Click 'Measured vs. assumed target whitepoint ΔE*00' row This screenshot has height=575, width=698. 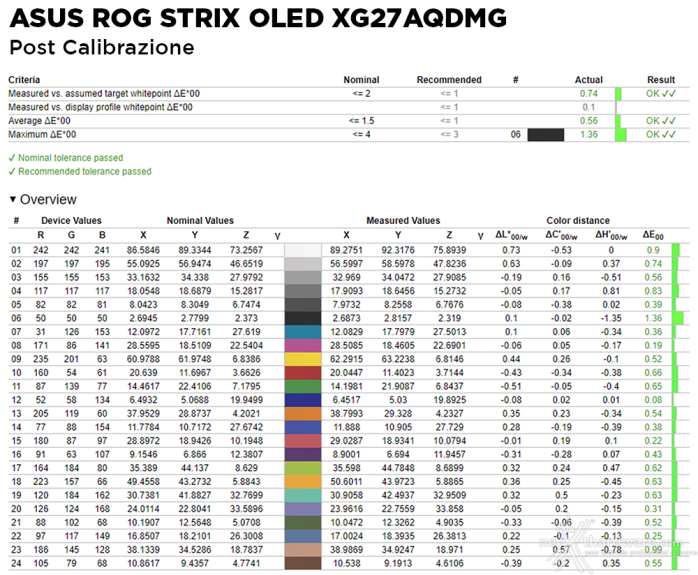pyautogui.click(x=349, y=93)
